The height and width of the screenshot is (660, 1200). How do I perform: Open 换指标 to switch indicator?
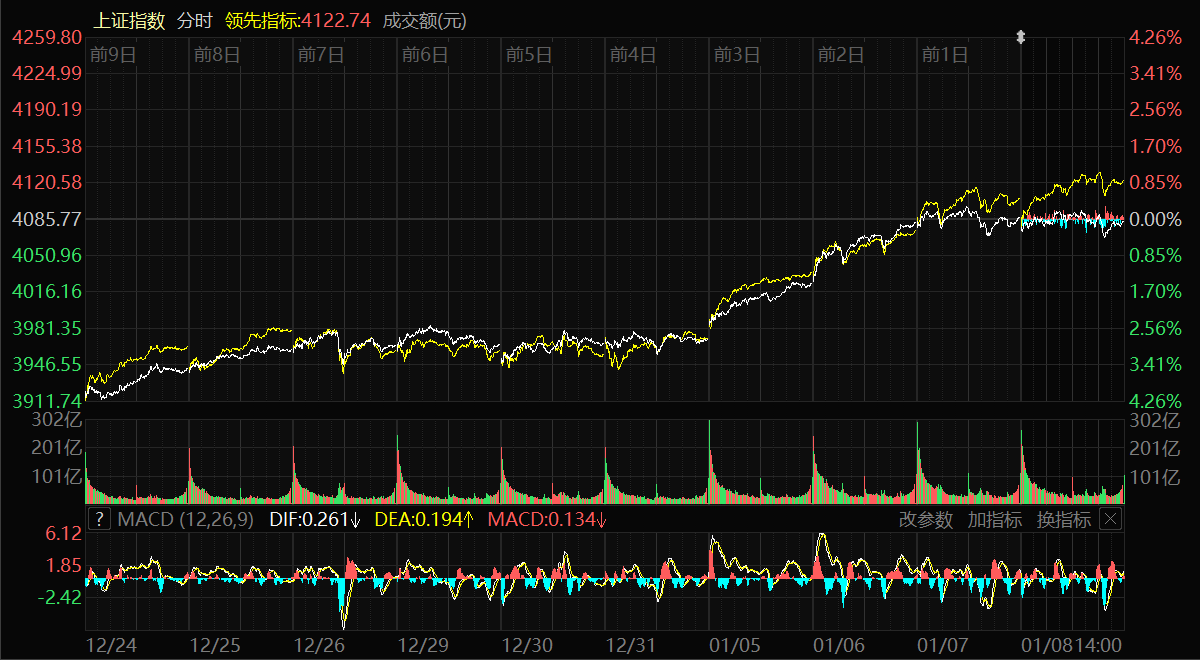pyautogui.click(x=1063, y=519)
